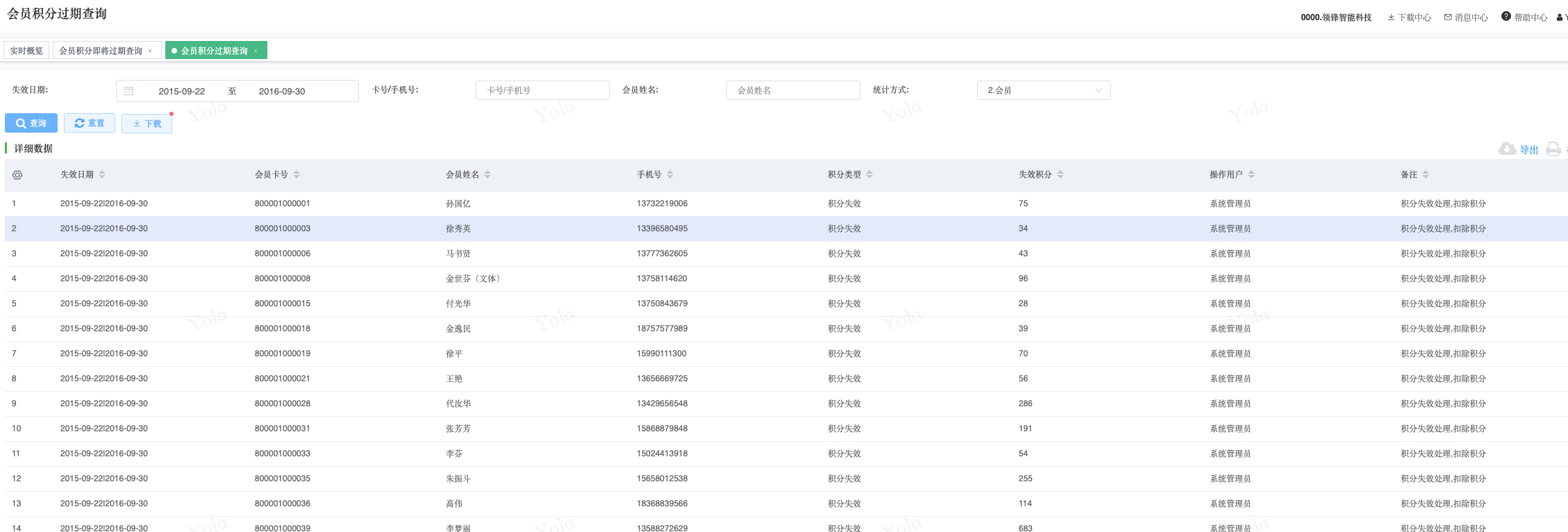Sort by 积分类型 column header

click(869, 175)
